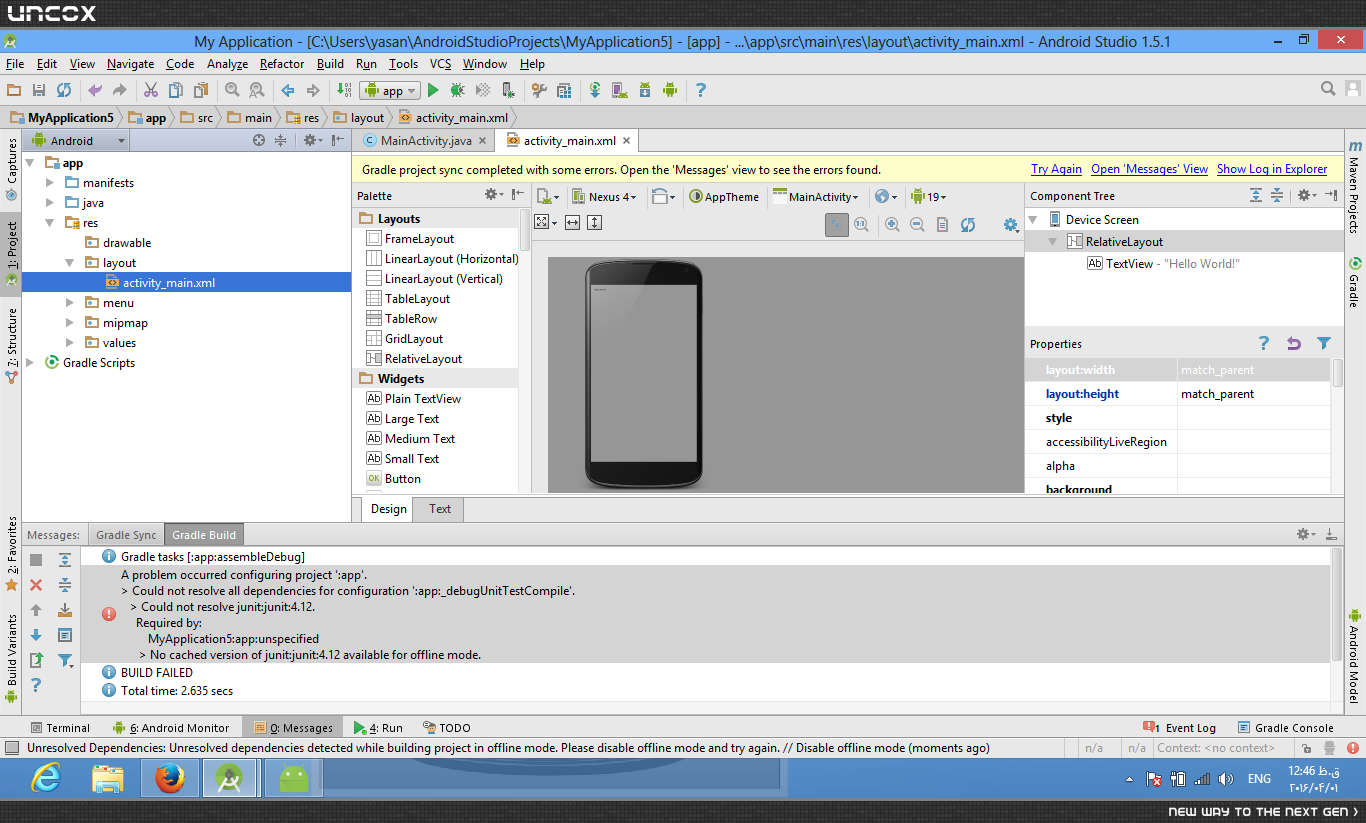
Task: Click Restore Properties default undo icon
Action: (x=1294, y=343)
